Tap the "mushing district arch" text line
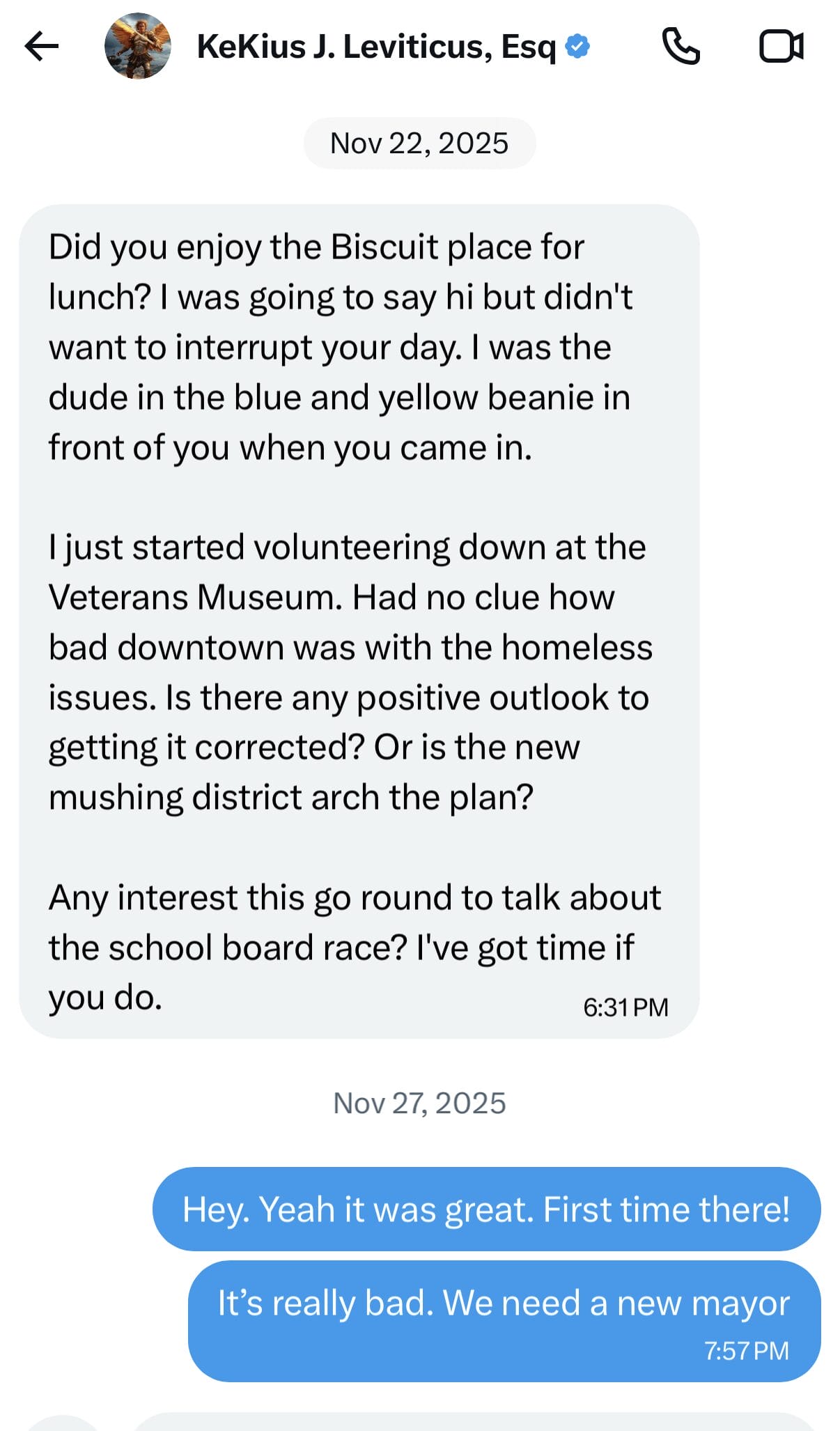Viewport: 840px width, 1431px height. tap(291, 797)
